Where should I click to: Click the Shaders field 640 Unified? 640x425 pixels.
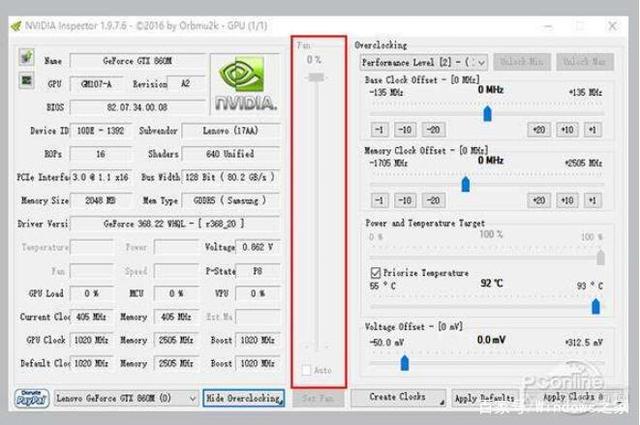(x=231, y=154)
